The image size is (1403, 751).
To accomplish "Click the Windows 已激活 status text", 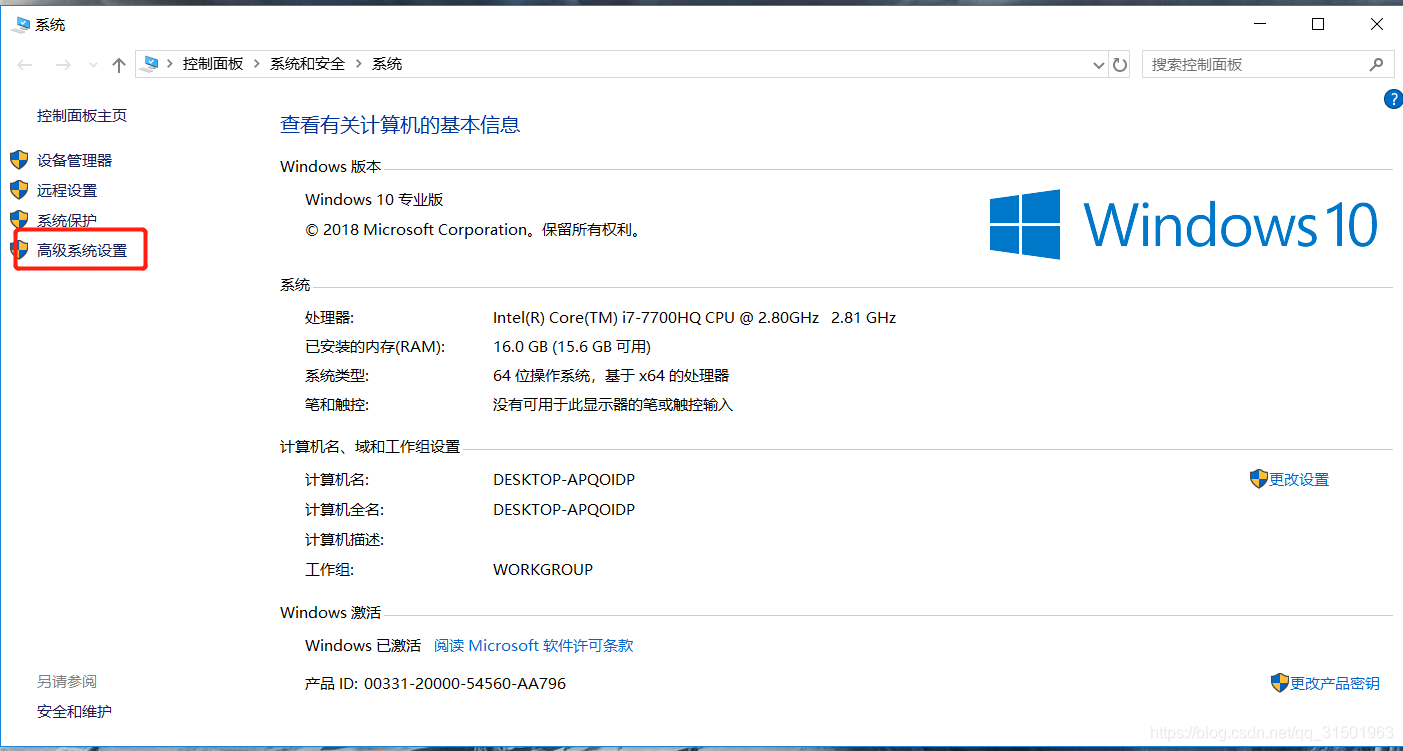I will 363,646.
